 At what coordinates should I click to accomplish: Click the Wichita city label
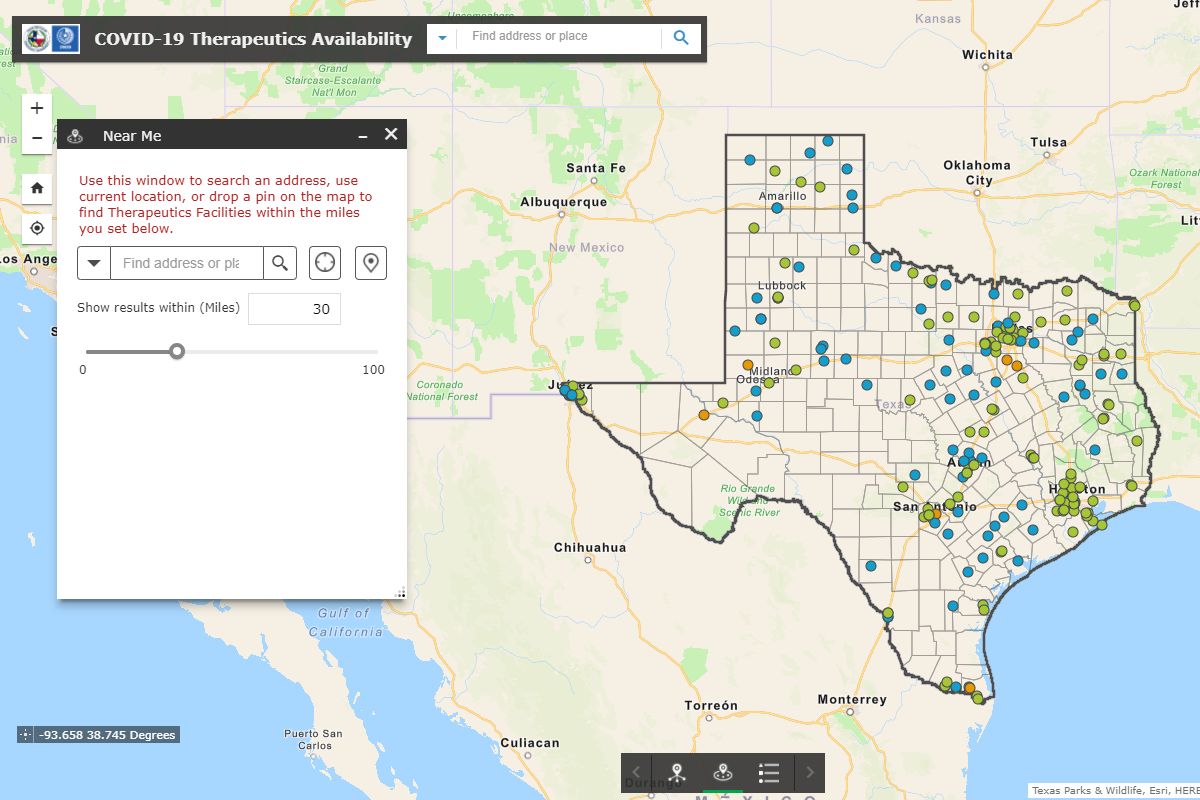coord(988,55)
